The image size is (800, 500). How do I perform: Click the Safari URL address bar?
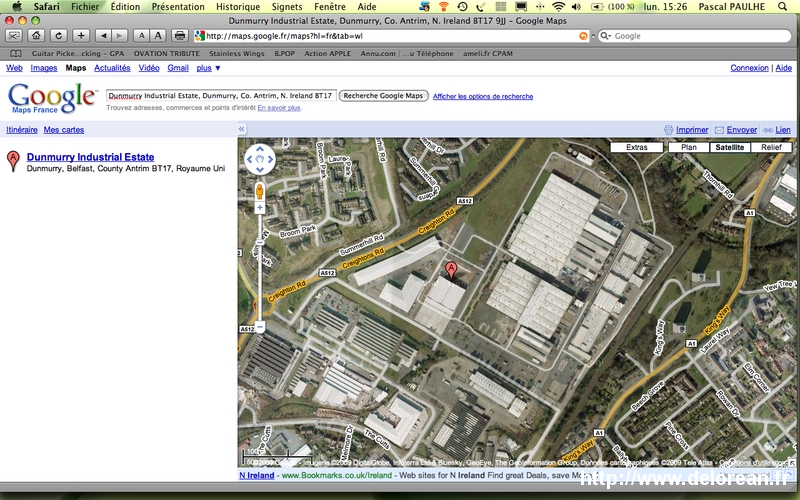pyautogui.click(x=391, y=36)
